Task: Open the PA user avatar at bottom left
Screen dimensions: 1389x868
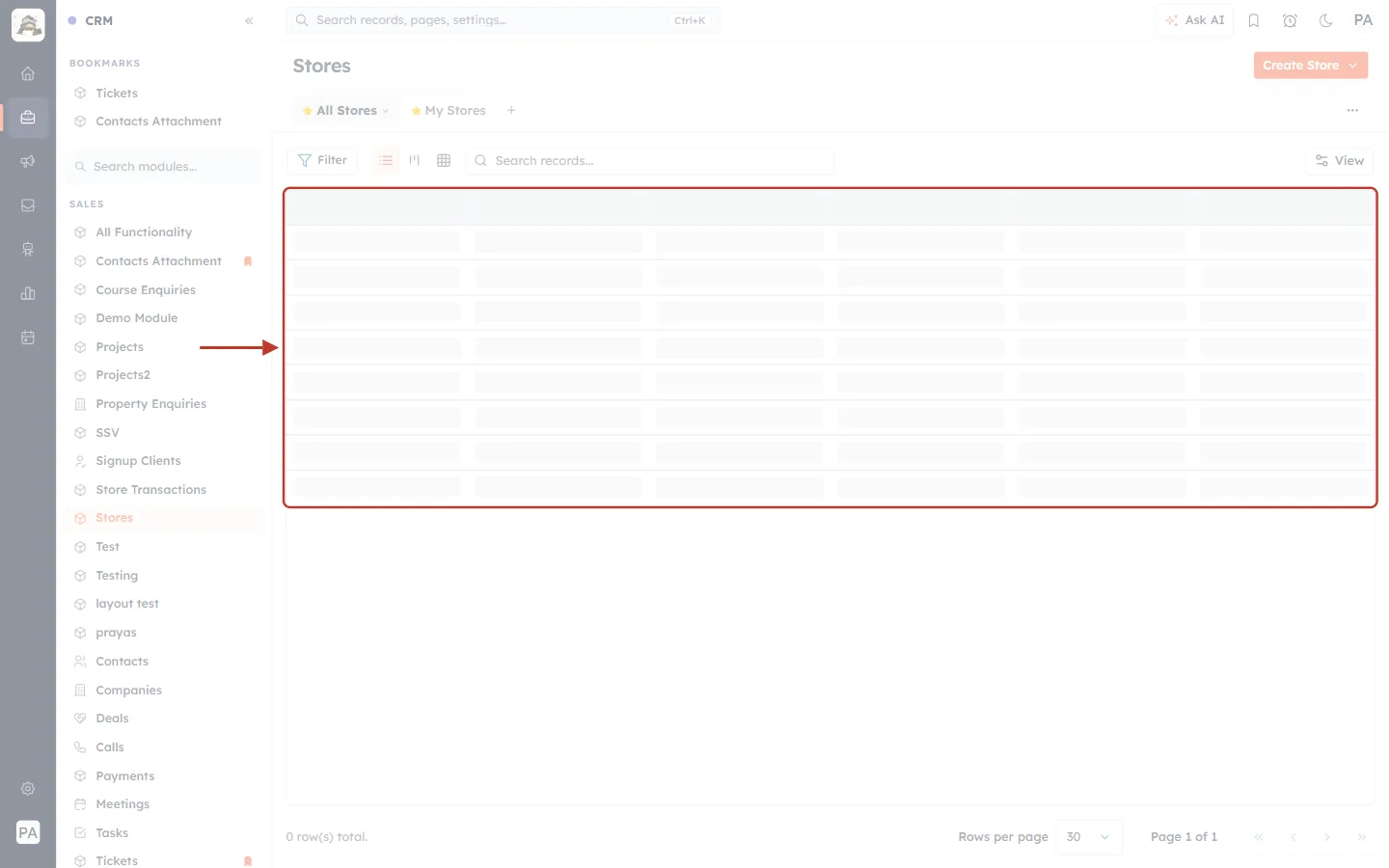Action: click(28, 832)
